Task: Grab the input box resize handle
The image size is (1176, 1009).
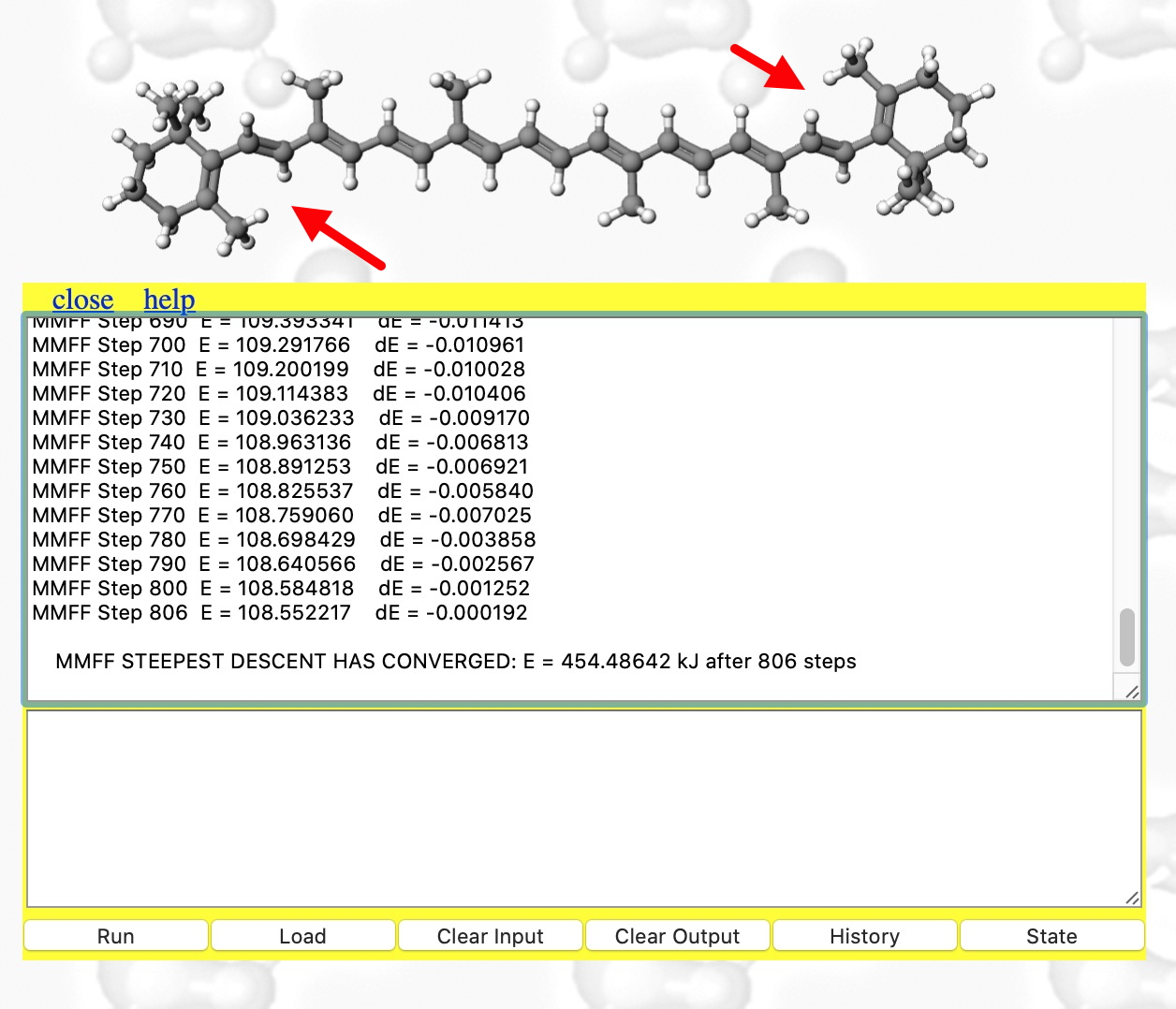Action: point(1132,899)
